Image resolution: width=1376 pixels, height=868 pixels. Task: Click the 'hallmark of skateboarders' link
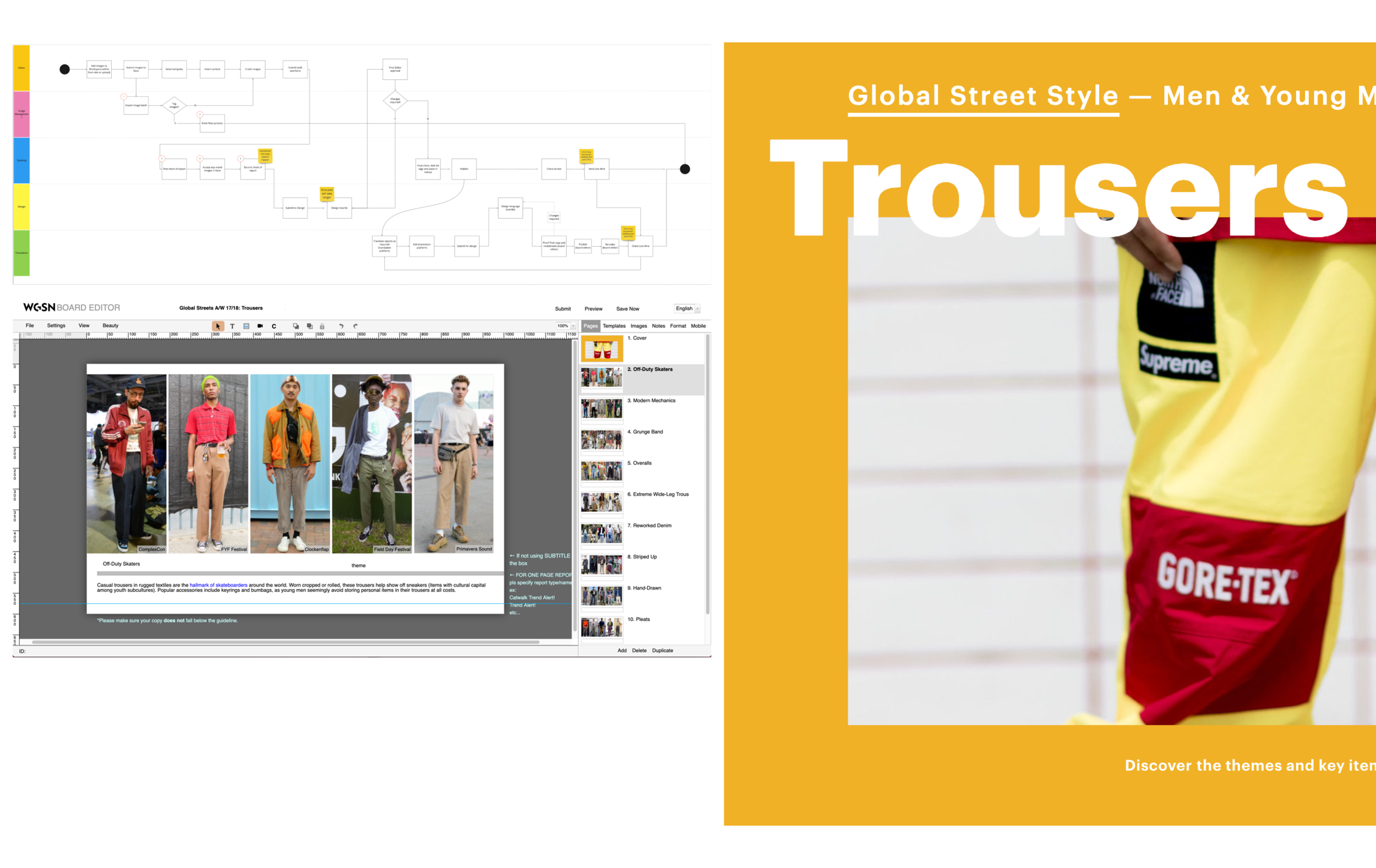[219, 585]
